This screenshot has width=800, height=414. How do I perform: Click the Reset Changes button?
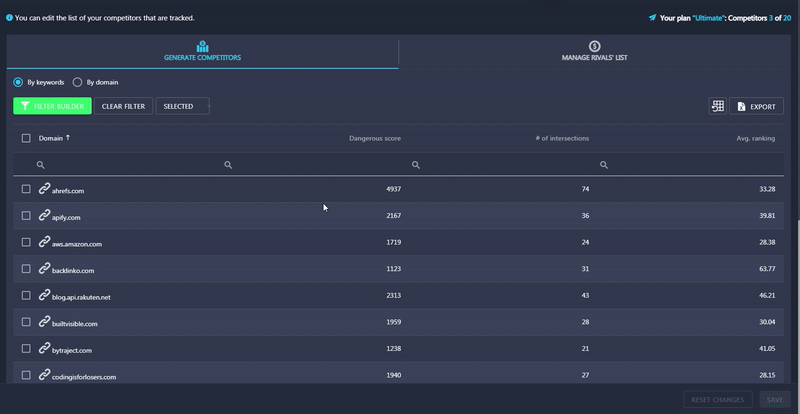[717, 400]
